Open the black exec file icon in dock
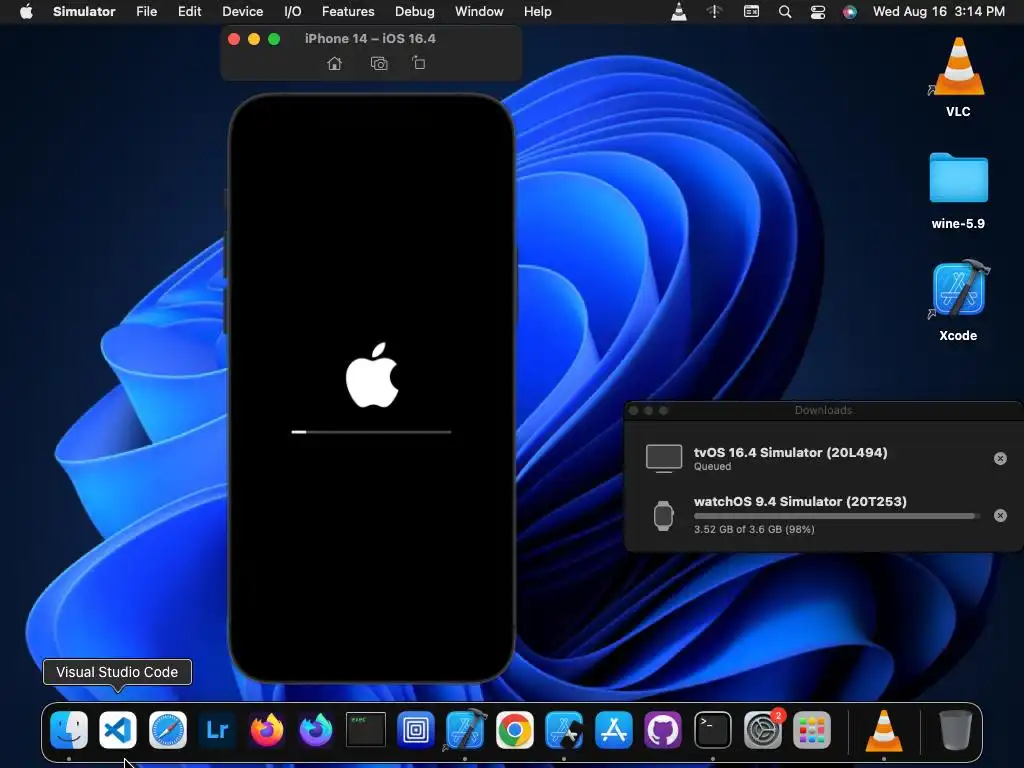This screenshot has height=768, width=1024. [x=366, y=729]
